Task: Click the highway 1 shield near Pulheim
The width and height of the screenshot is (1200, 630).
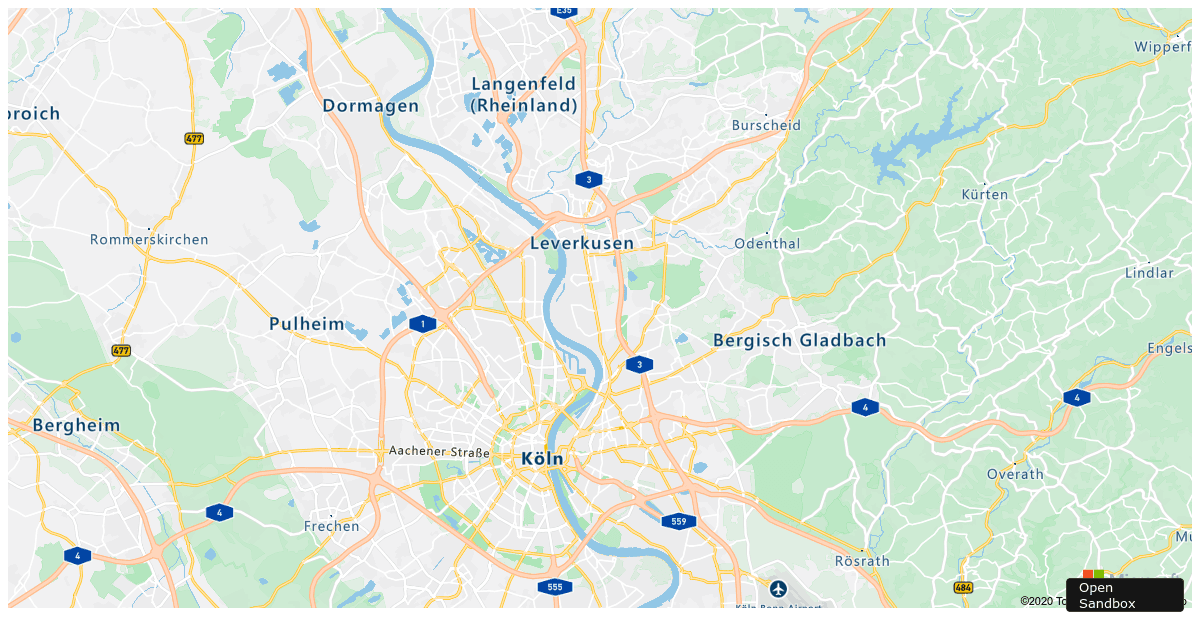Action: click(x=423, y=324)
